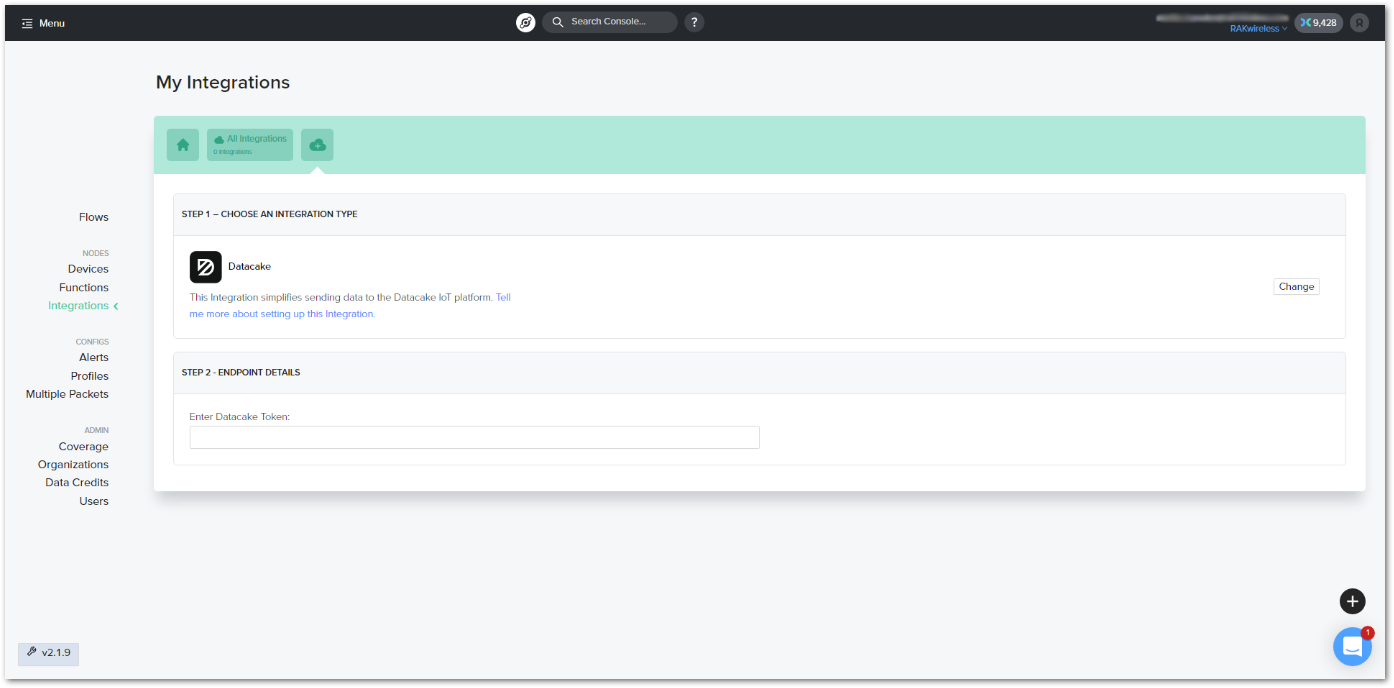Click the black plus add button
The image size is (1394, 688).
[x=1352, y=601]
